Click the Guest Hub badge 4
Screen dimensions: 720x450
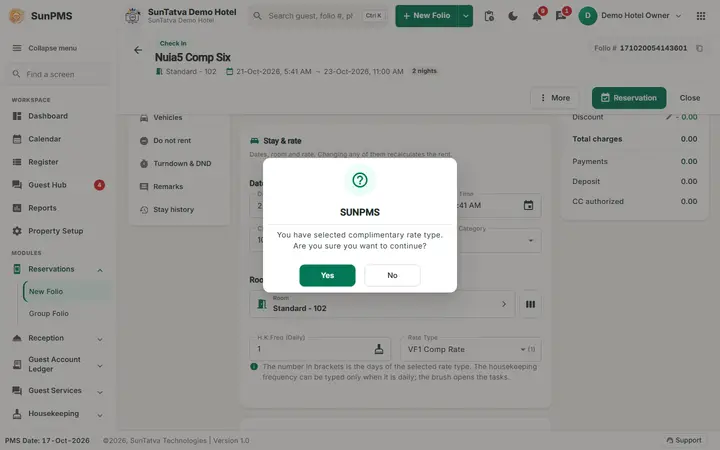coord(99,185)
